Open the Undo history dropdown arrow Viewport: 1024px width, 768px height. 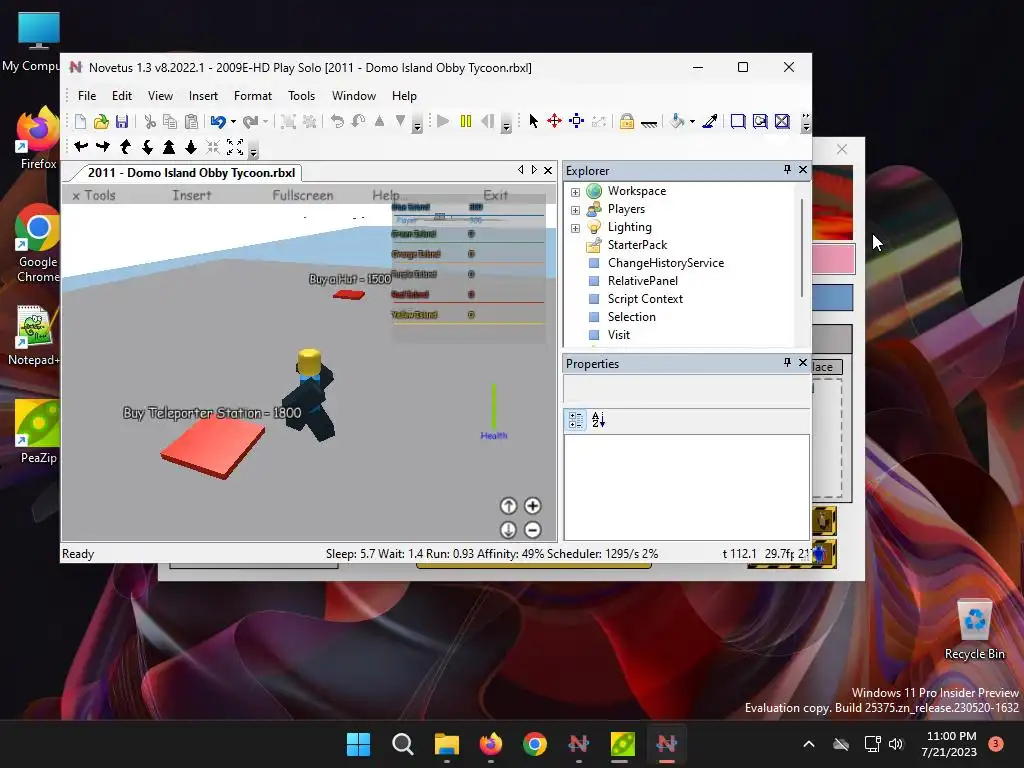click(x=233, y=121)
